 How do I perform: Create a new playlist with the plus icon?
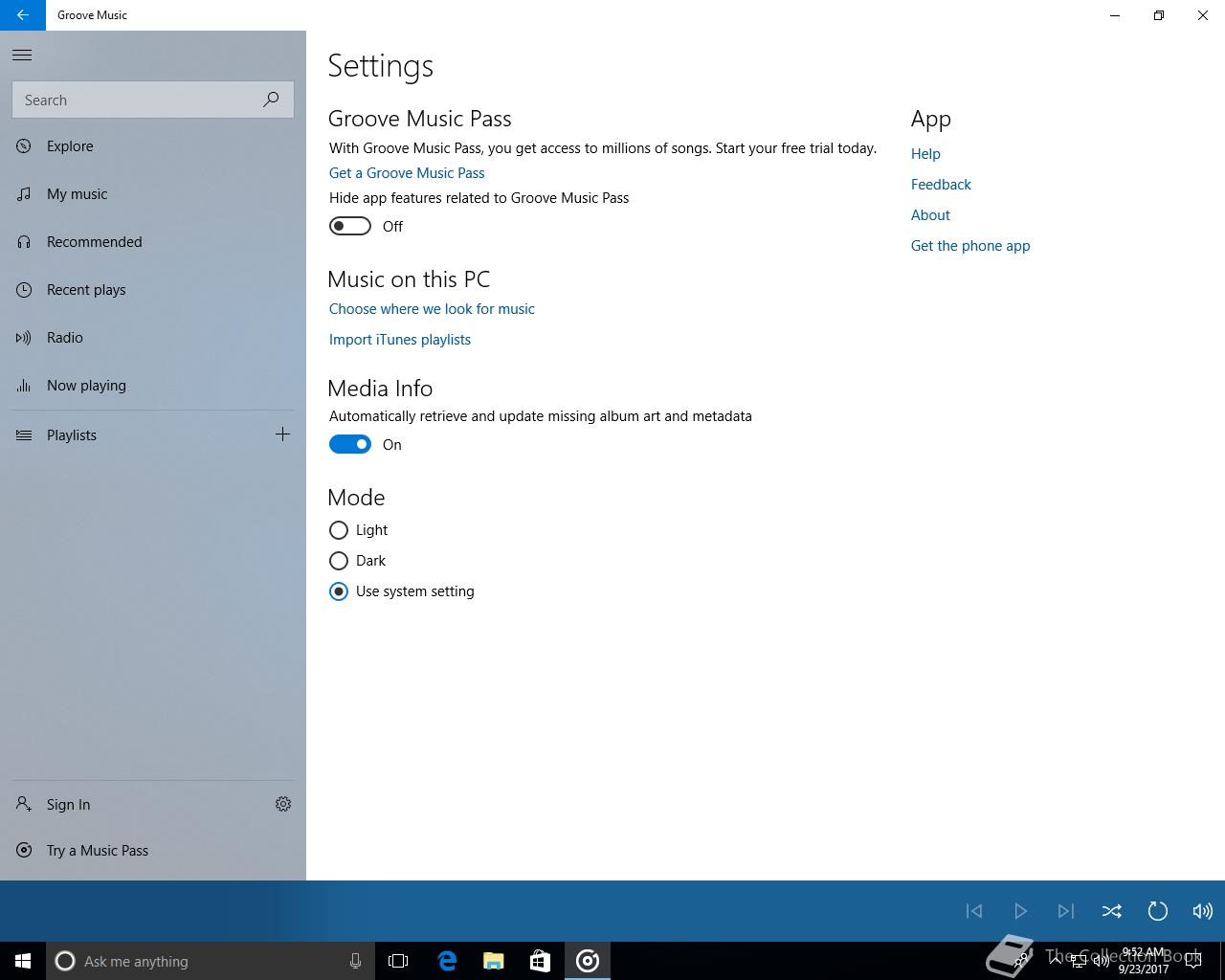coord(282,434)
